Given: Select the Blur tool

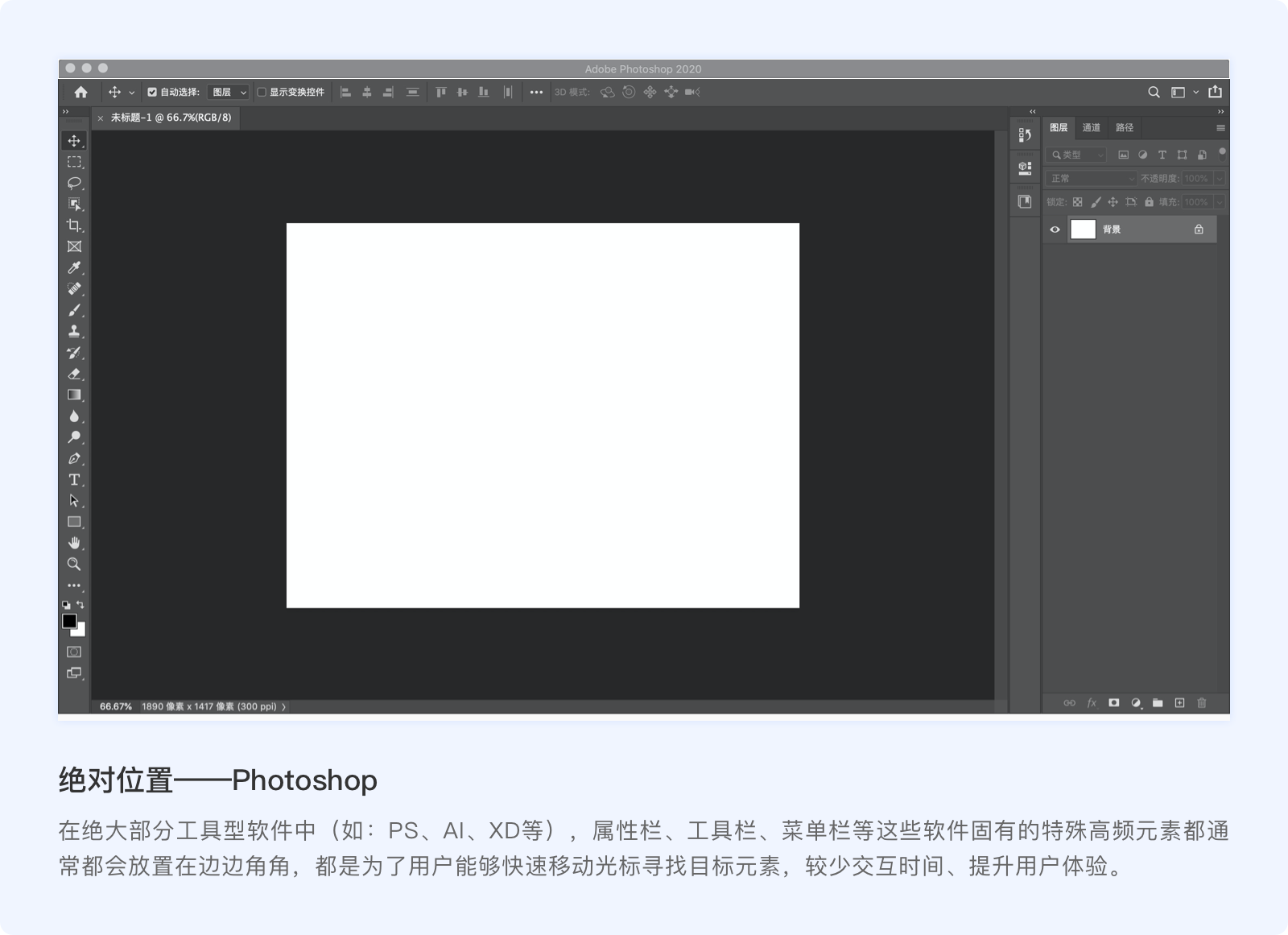Looking at the screenshot, I should coord(74,416).
